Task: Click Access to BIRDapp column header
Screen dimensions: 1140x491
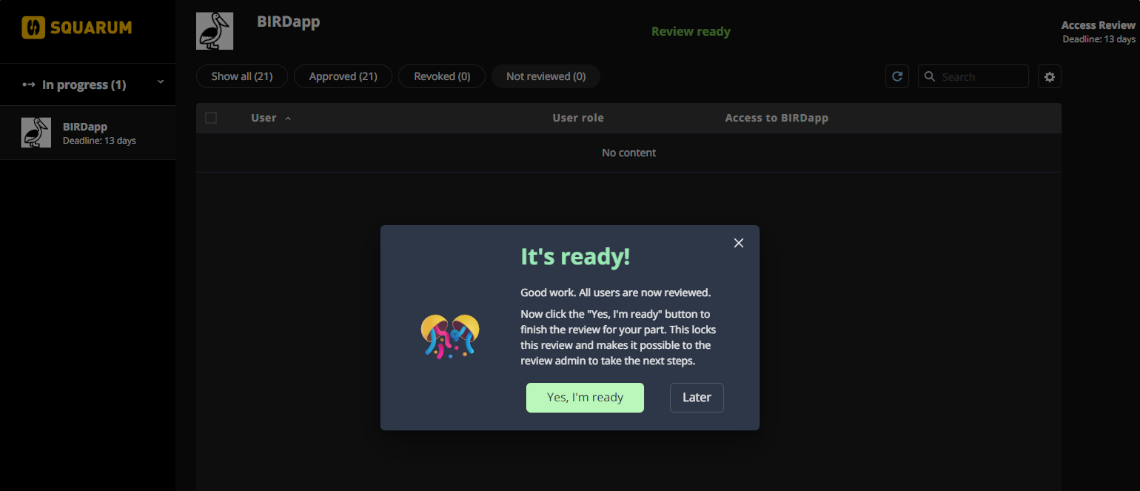Action: 776,118
